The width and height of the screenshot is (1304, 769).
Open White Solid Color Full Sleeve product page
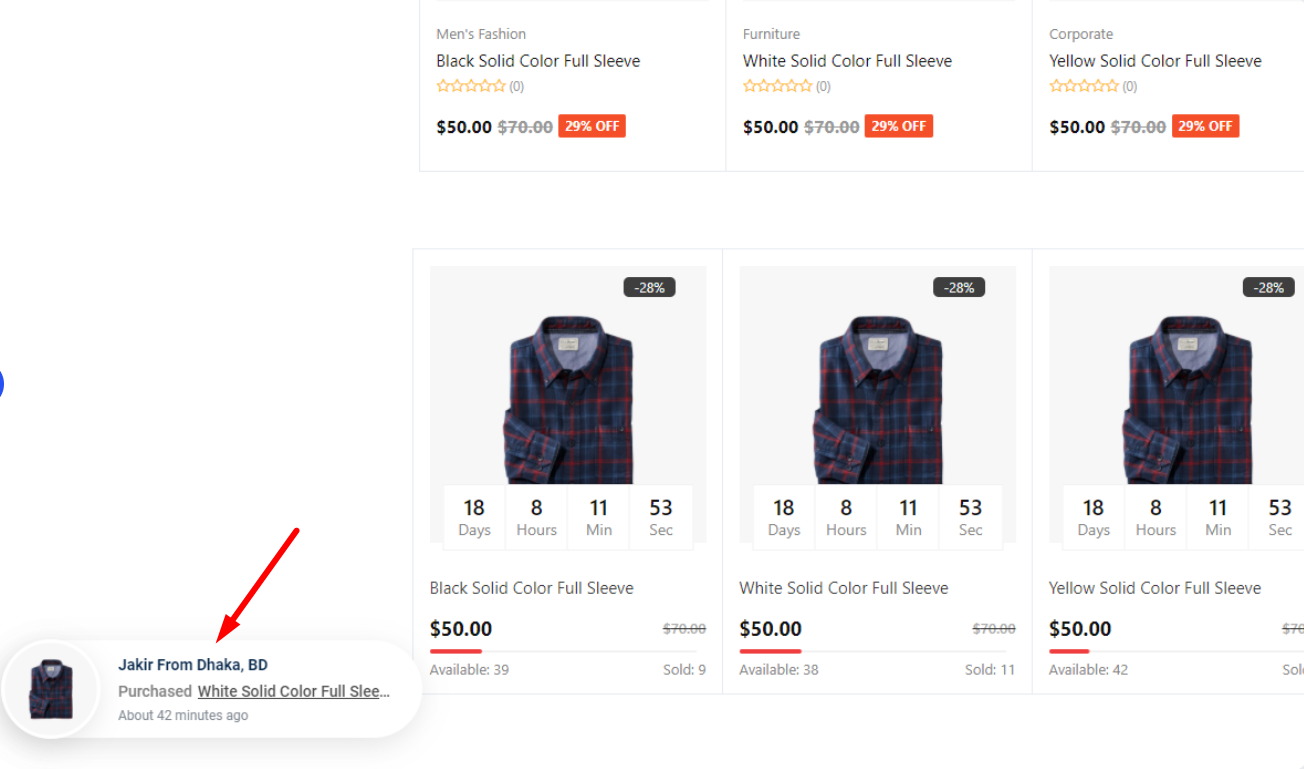[847, 60]
